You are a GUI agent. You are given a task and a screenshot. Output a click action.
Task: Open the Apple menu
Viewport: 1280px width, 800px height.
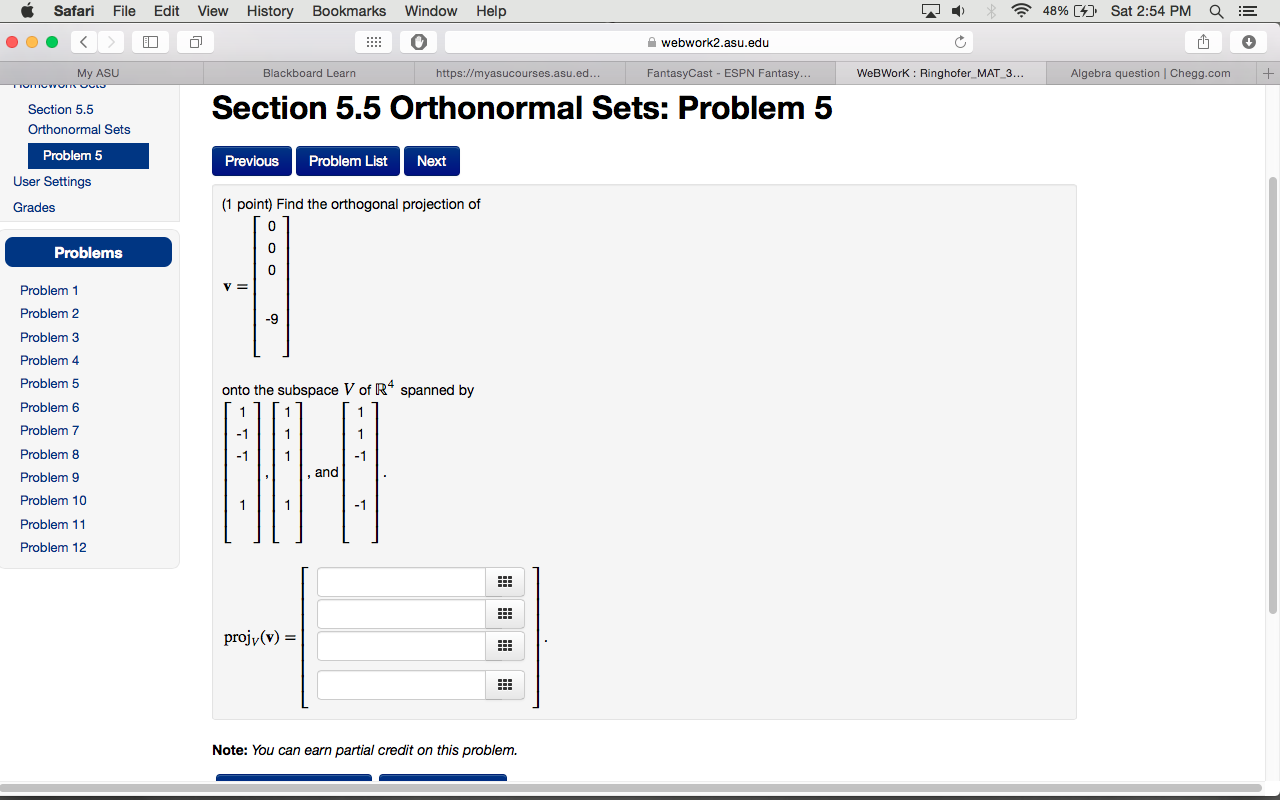click(x=27, y=11)
